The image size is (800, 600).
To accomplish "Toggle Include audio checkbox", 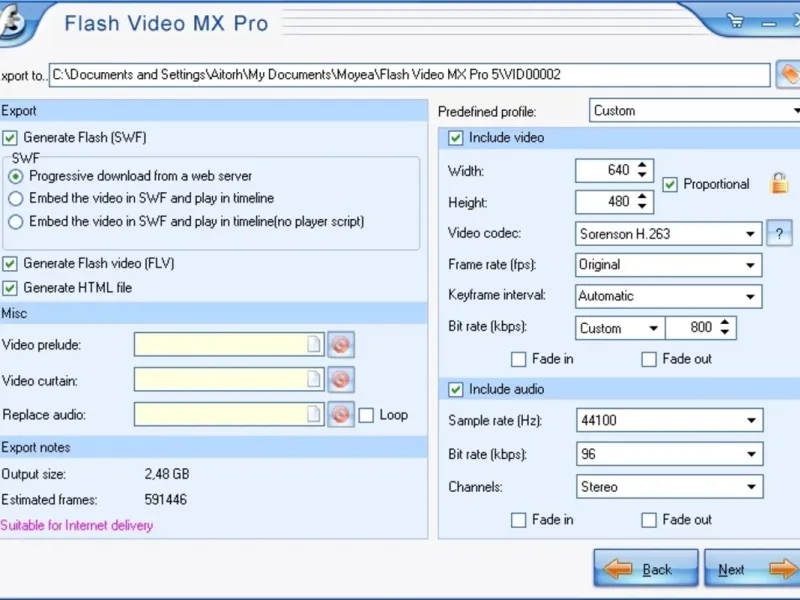I will point(456,390).
